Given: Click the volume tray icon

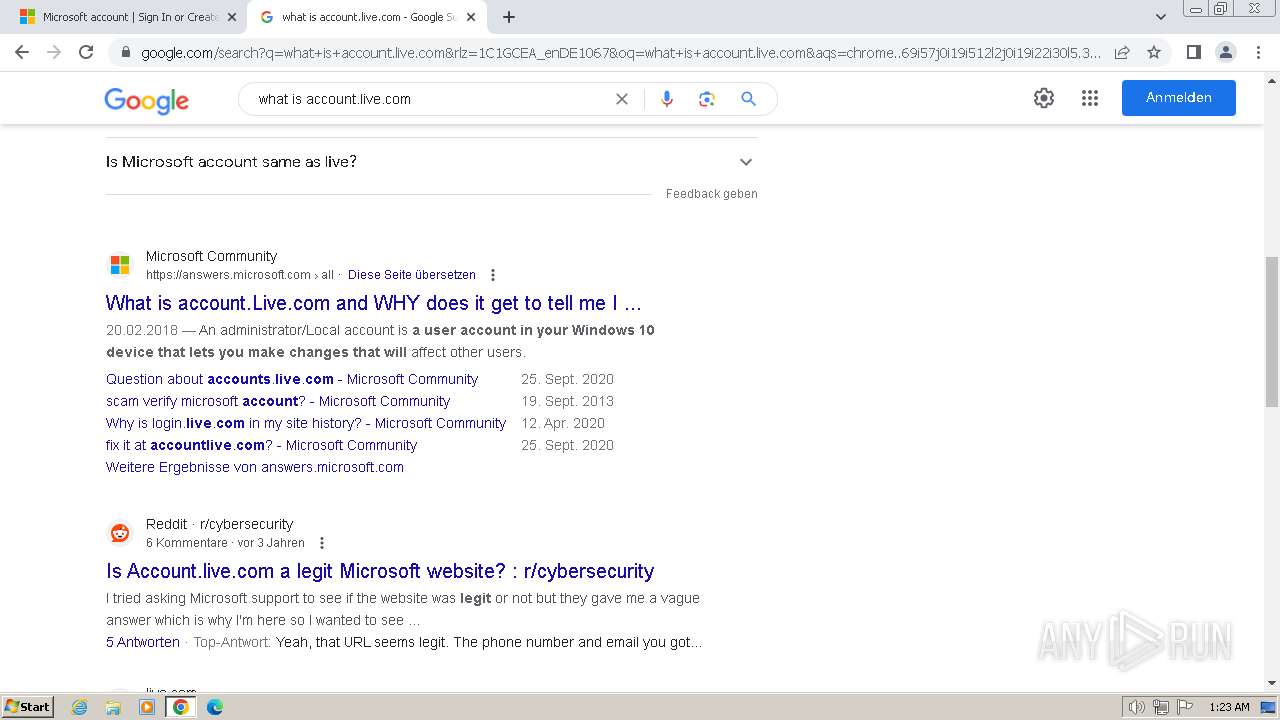Looking at the screenshot, I should [1137, 707].
